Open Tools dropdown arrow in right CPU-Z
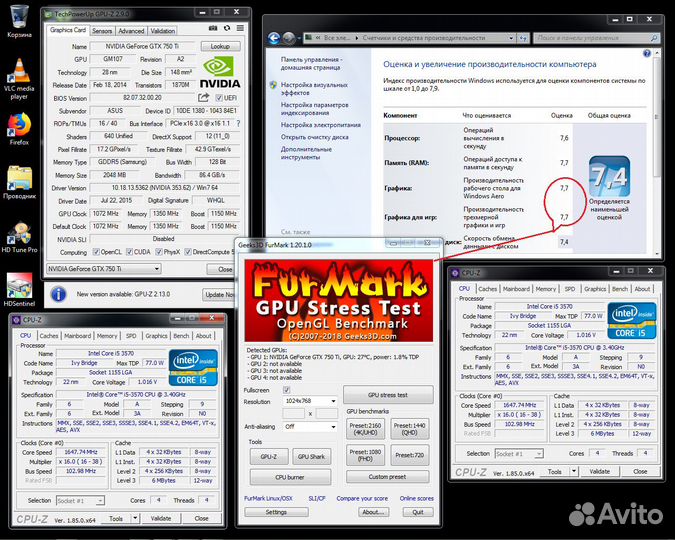This screenshot has height=540, width=675. coord(573,471)
